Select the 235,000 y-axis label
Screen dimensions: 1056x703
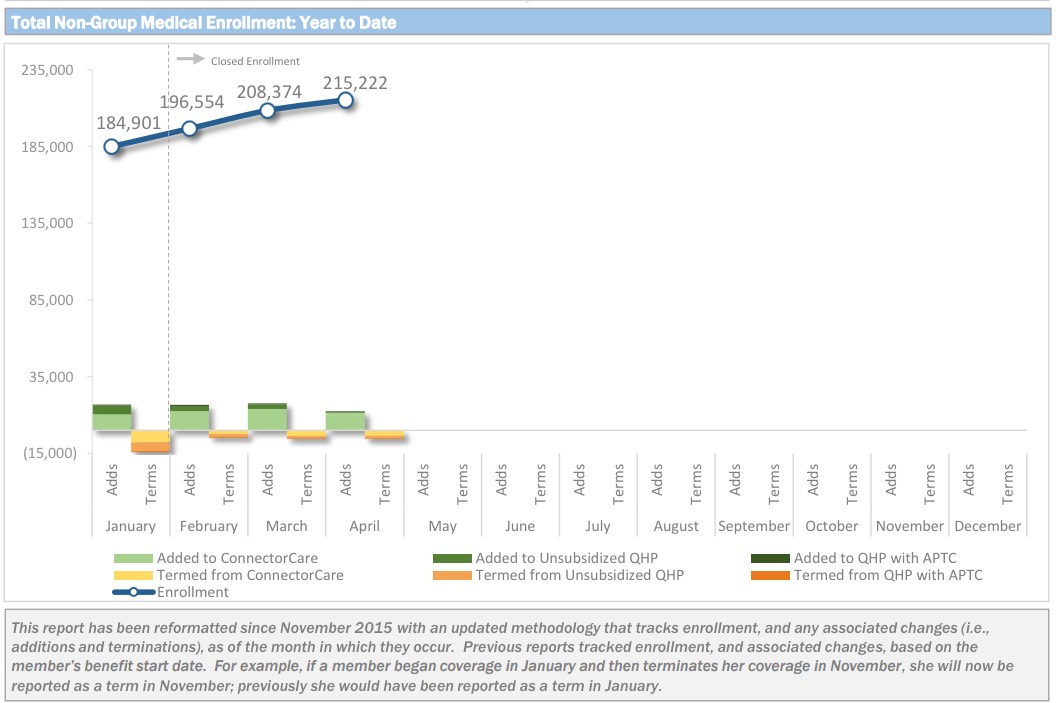pyautogui.click(x=47, y=70)
